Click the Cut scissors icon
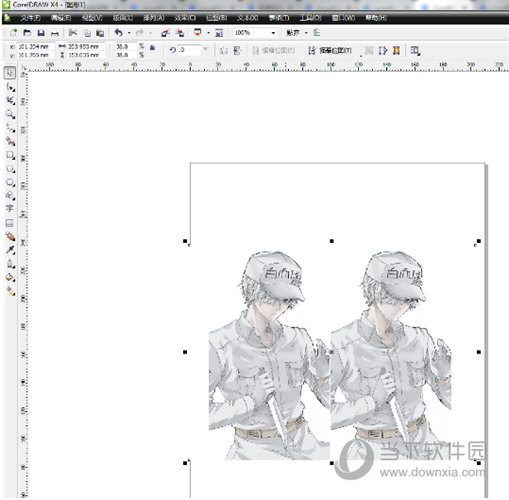 pyautogui.click(x=73, y=33)
